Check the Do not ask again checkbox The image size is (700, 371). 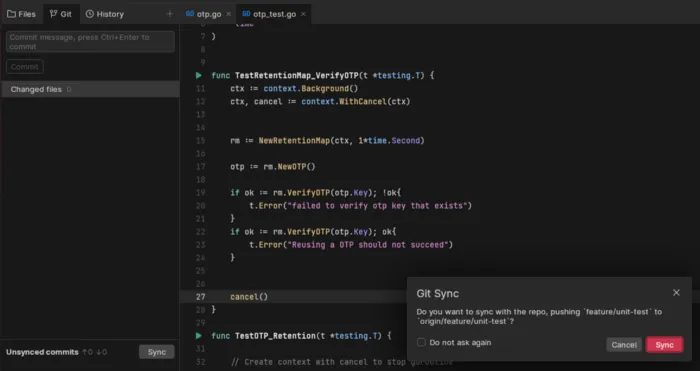pyautogui.click(x=421, y=342)
